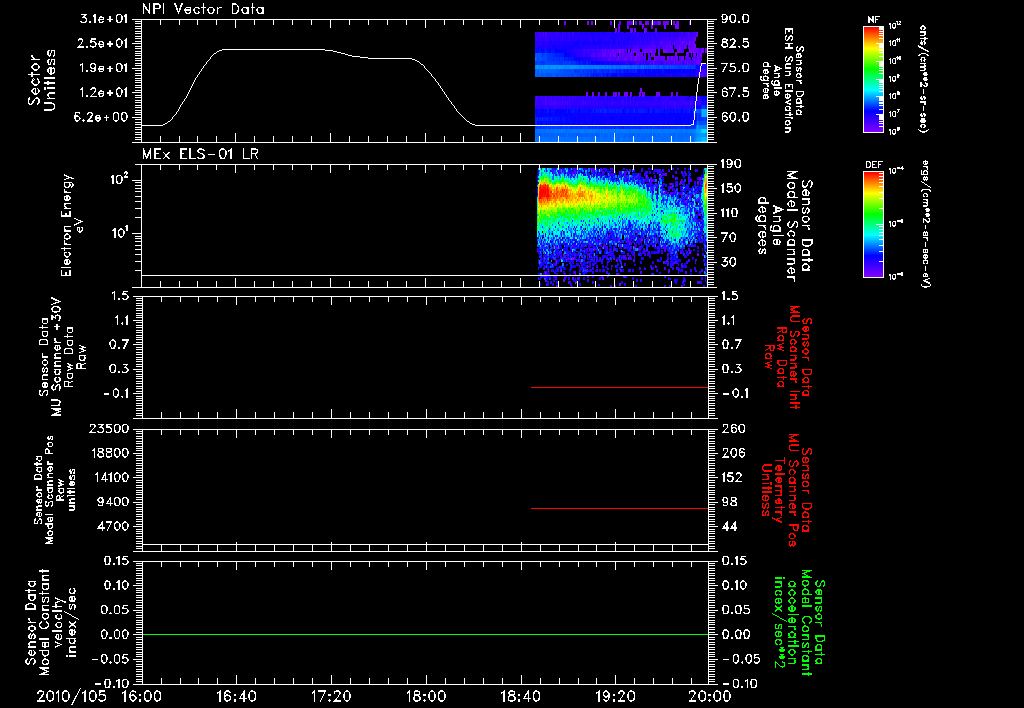This screenshot has width=1024, height=708.
Task: Click the "ESH Sun Elevation Angle" axis title
Action: [782, 80]
